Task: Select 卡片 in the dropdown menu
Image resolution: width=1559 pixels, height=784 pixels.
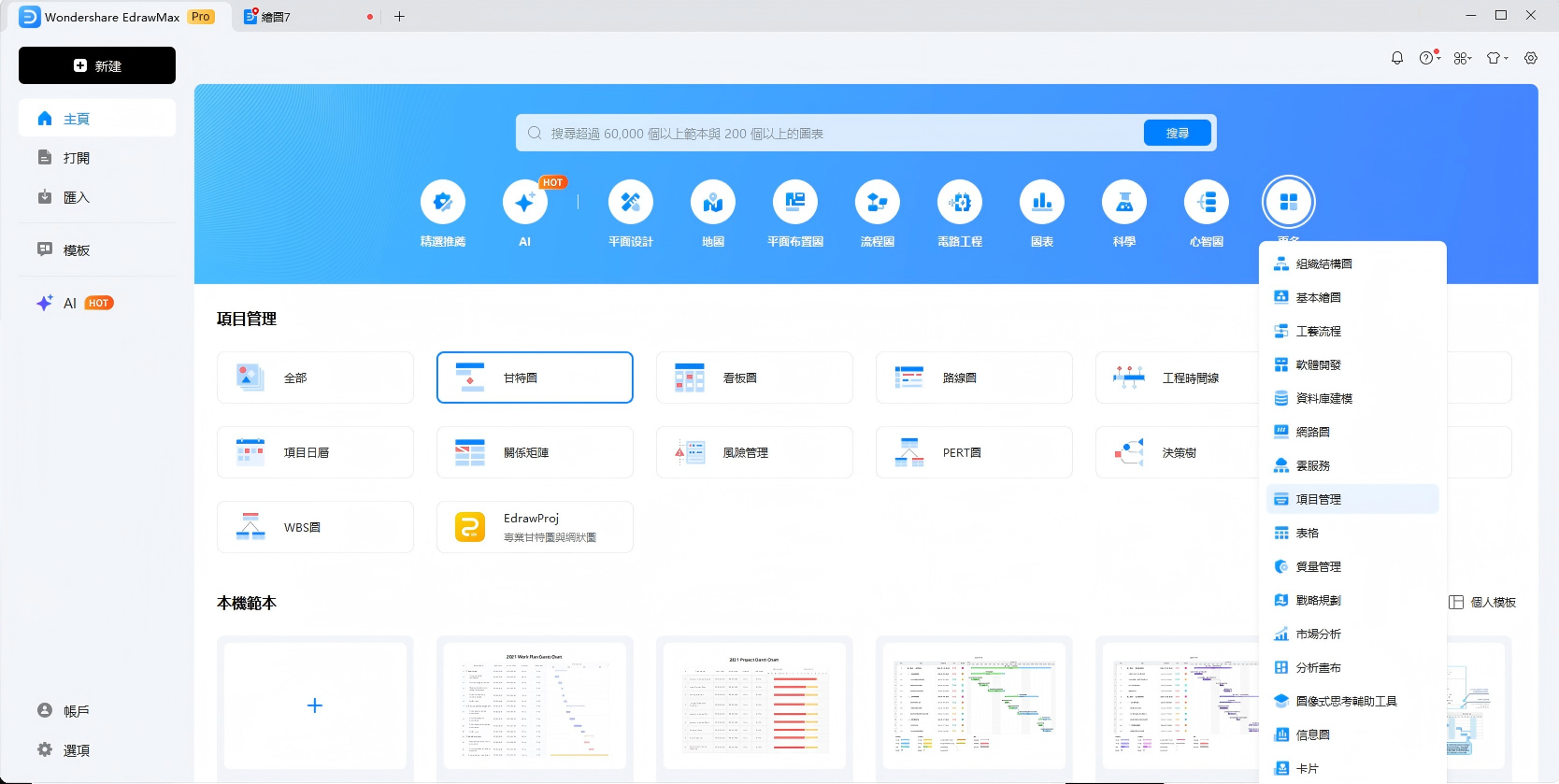Action: tap(1352, 768)
